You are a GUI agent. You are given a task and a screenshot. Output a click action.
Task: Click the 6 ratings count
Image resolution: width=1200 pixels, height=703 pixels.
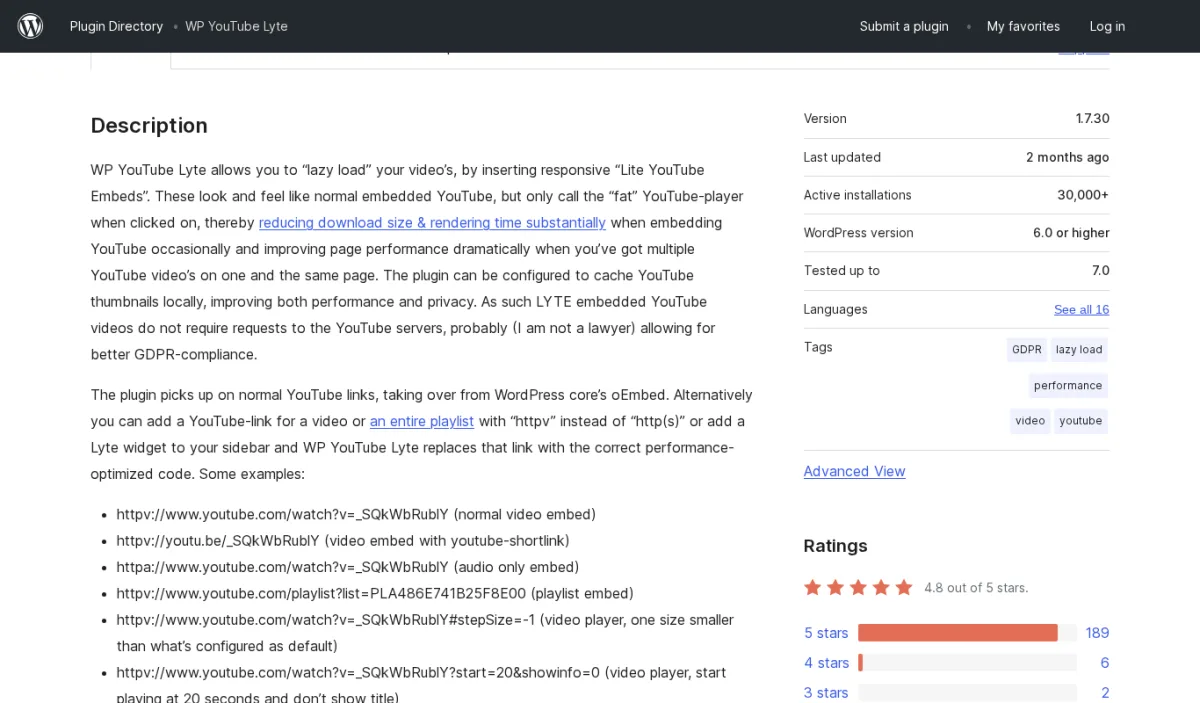point(1105,663)
